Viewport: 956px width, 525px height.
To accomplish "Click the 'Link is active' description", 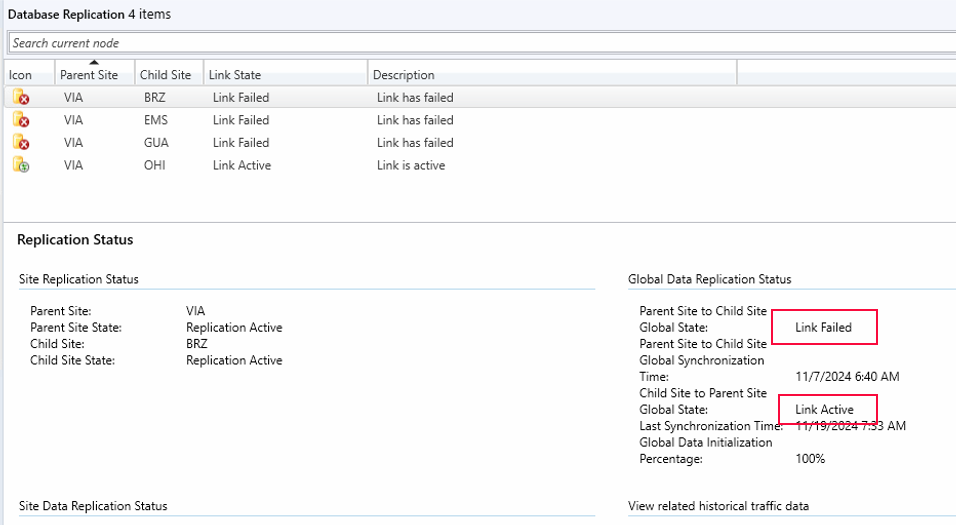I will coord(411,165).
